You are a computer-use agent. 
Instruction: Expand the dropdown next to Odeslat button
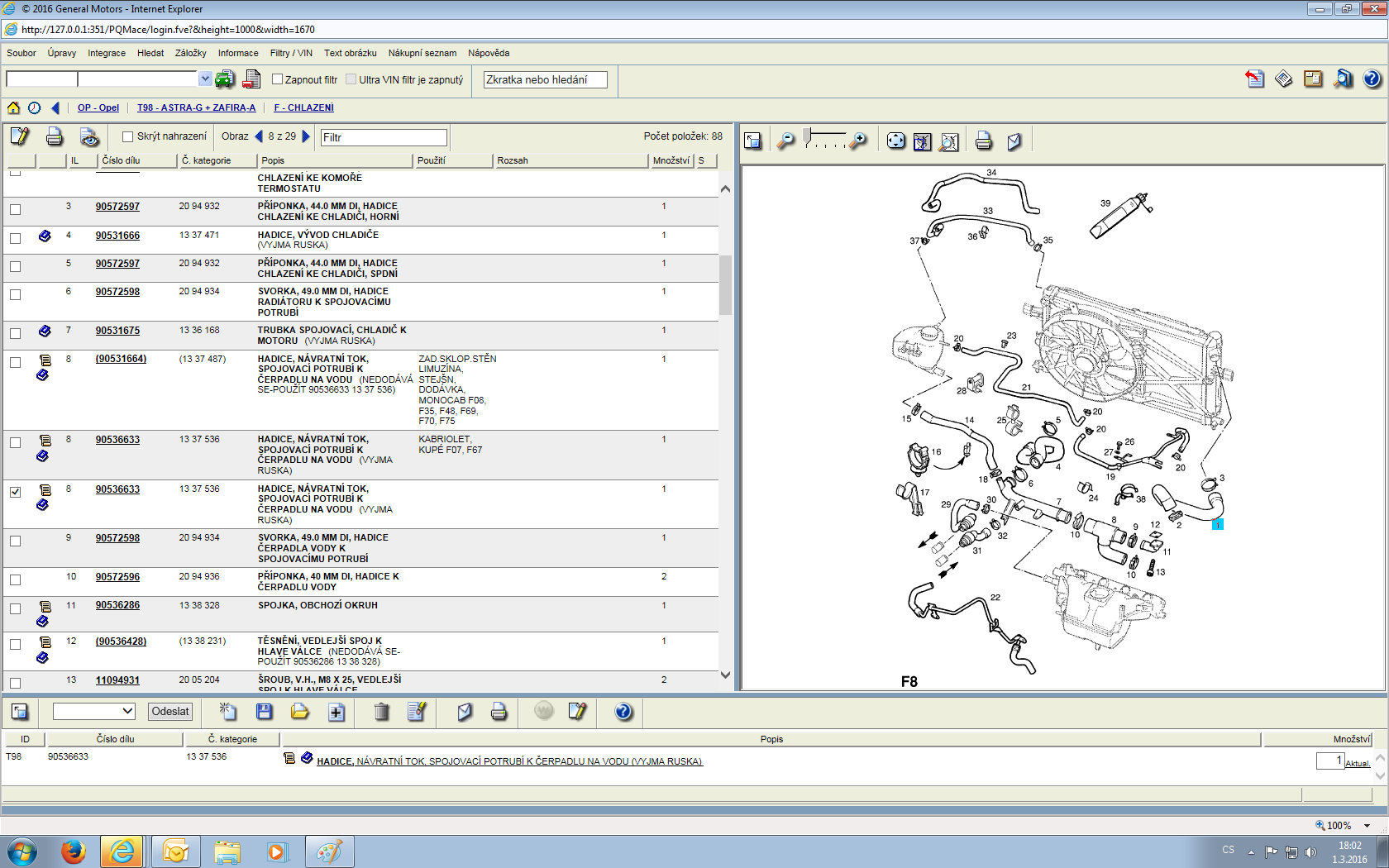(127, 711)
